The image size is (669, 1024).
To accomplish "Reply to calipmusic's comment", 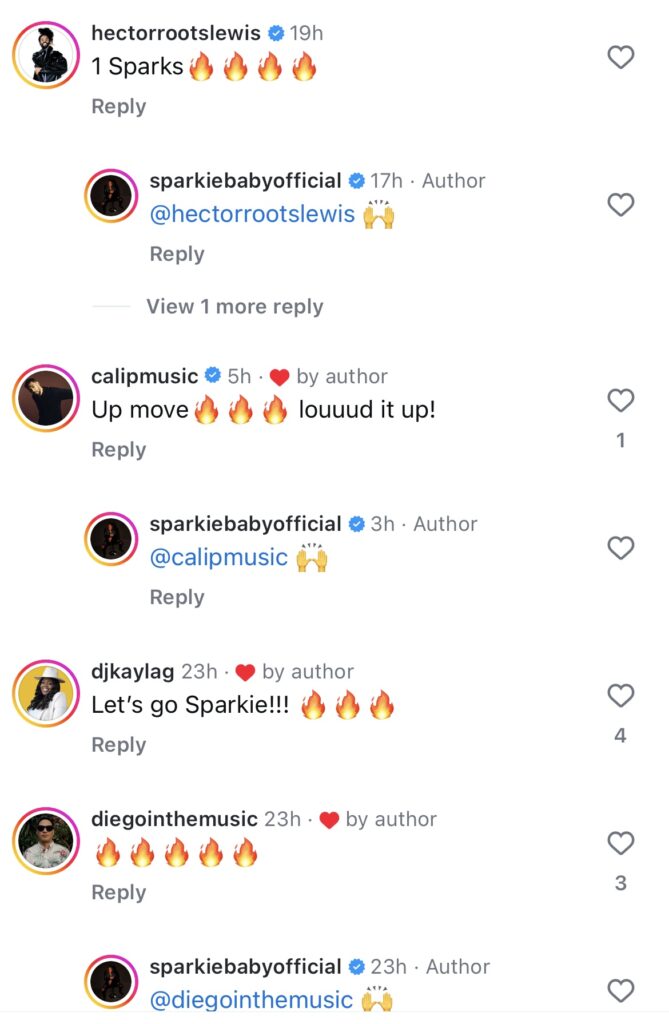I will coord(118,450).
